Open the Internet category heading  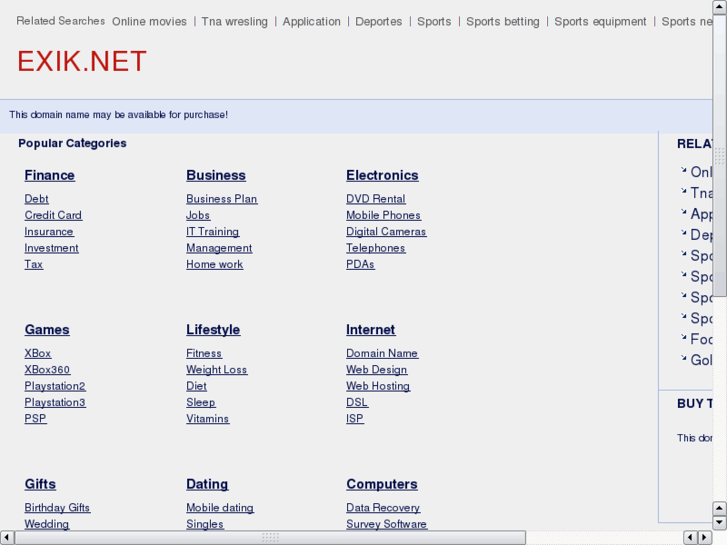click(x=371, y=330)
